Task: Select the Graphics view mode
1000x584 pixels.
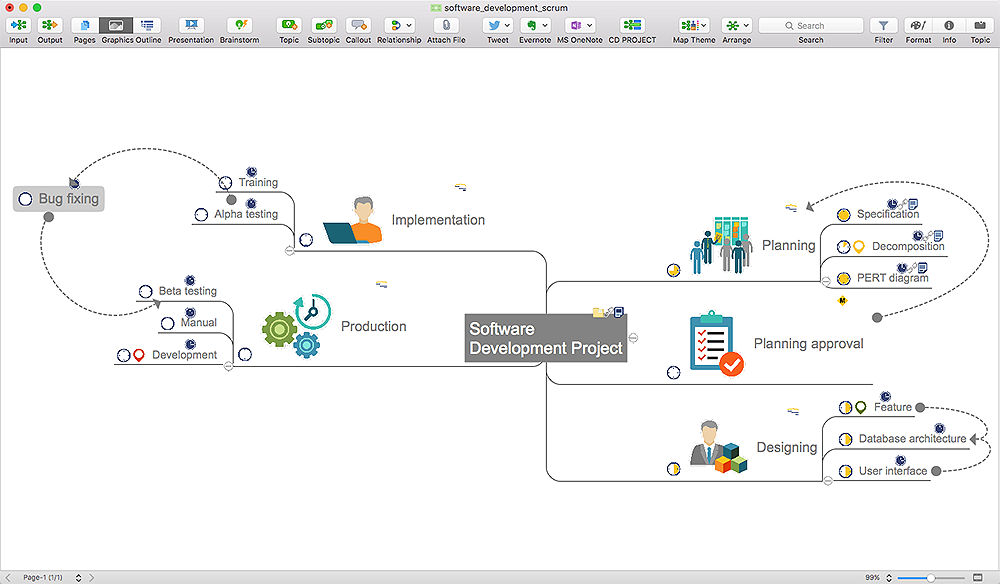Action: point(116,26)
